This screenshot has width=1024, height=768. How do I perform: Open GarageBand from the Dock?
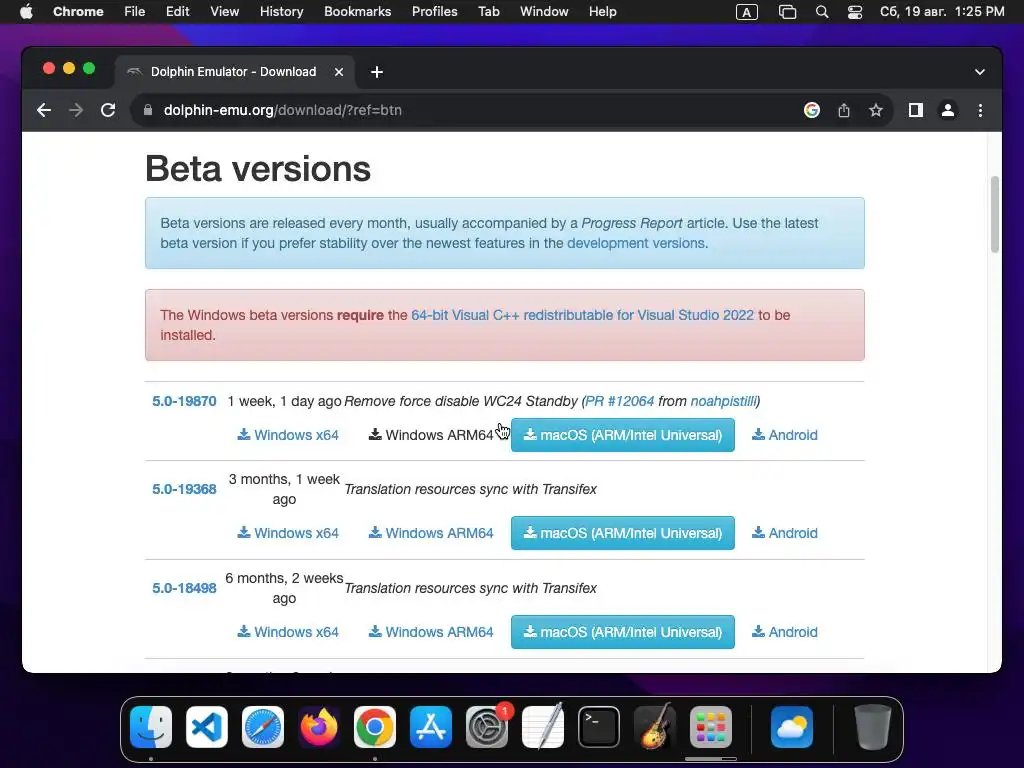pyautogui.click(x=655, y=727)
